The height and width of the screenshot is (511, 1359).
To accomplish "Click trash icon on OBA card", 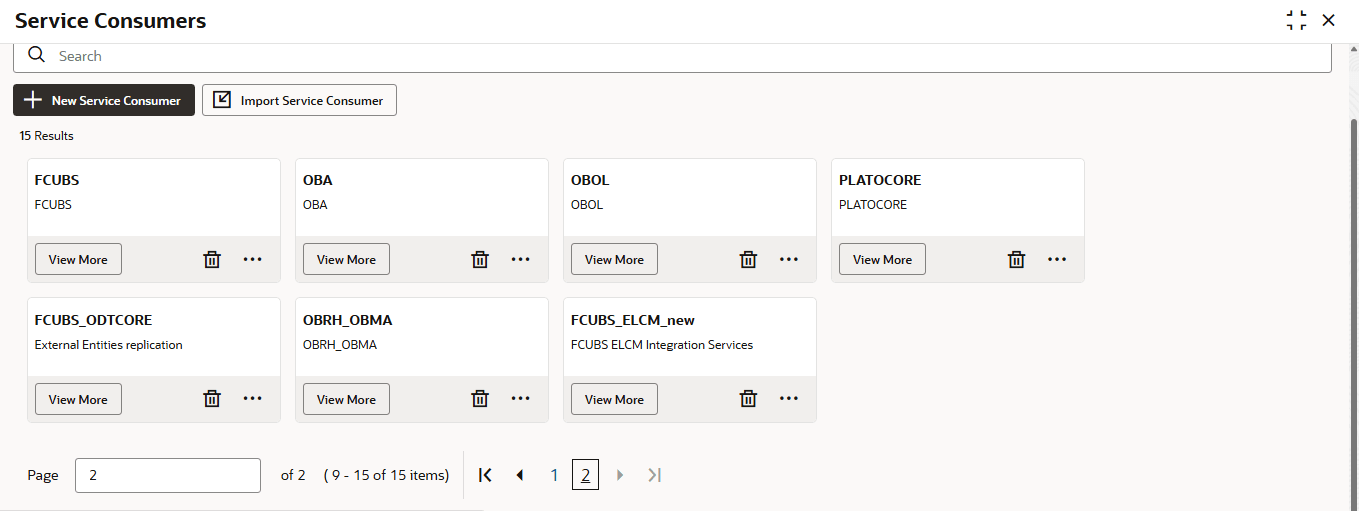I will click(x=480, y=259).
